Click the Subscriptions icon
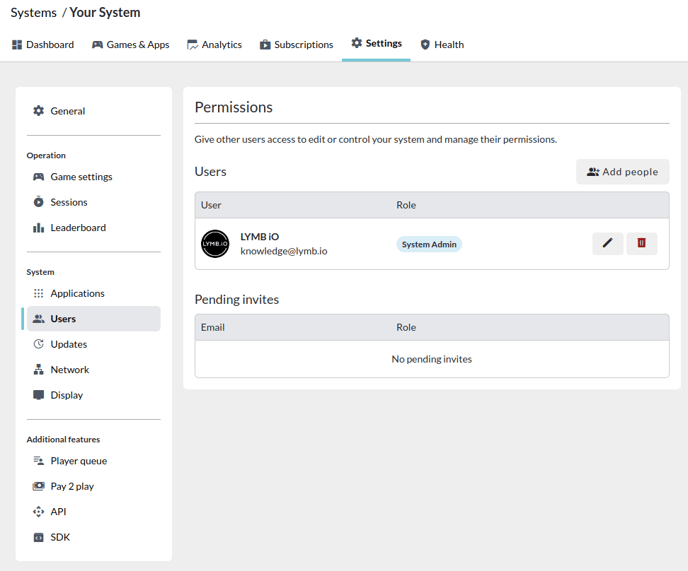 point(265,45)
